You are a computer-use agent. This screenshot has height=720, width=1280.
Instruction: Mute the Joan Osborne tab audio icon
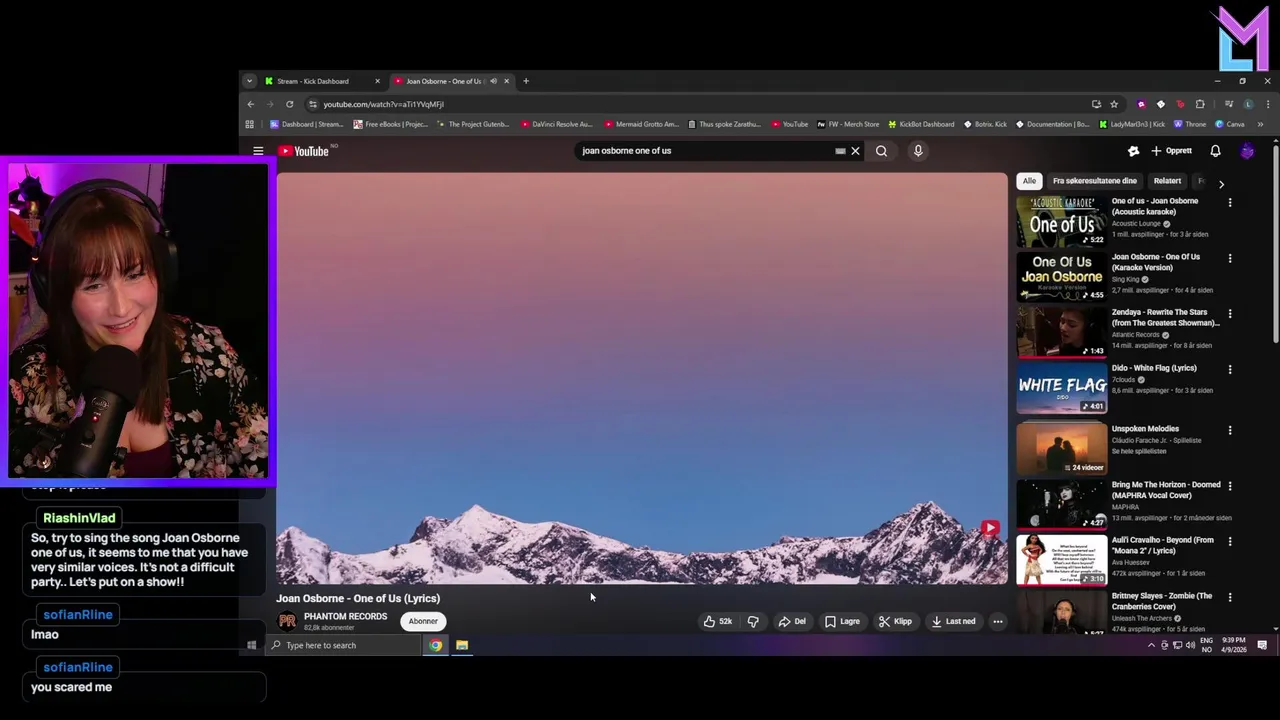[x=493, y=81]
